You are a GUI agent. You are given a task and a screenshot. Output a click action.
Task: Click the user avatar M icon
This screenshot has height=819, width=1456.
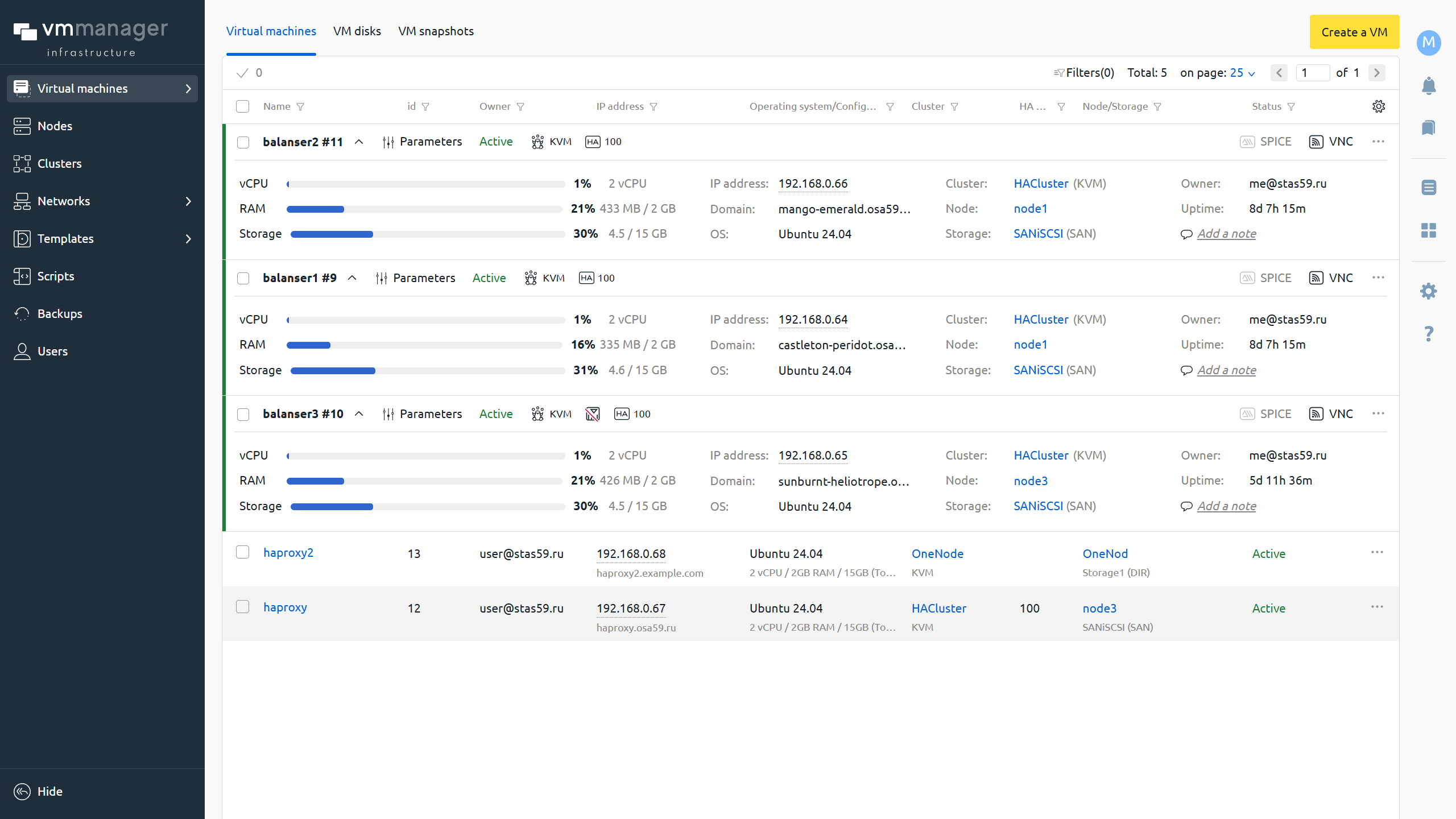click(1428, 42)
